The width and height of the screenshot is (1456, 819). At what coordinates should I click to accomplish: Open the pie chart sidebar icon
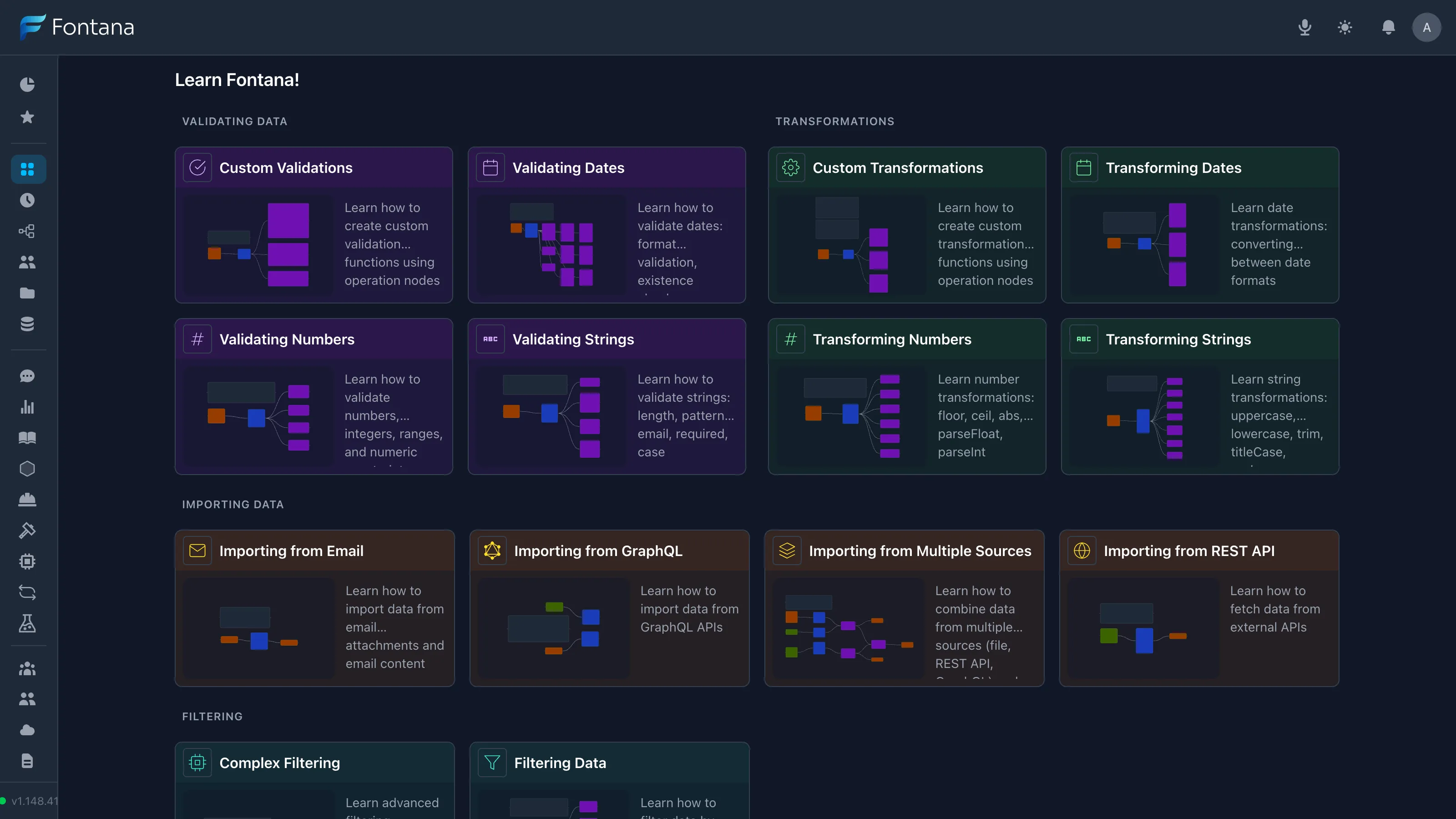[x=27, y=84]
